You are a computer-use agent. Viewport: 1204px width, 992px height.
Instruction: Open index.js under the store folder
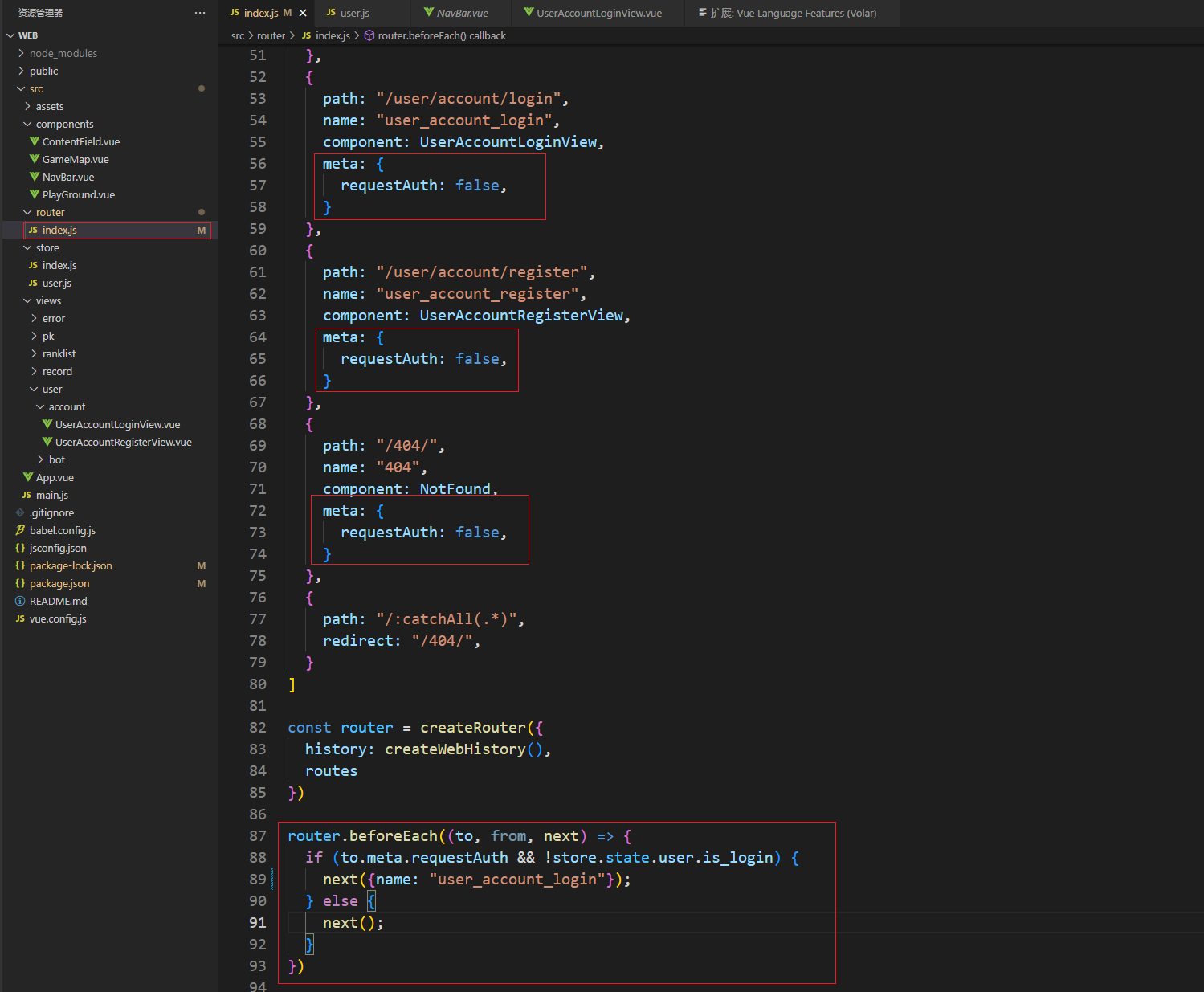[59, 265]
